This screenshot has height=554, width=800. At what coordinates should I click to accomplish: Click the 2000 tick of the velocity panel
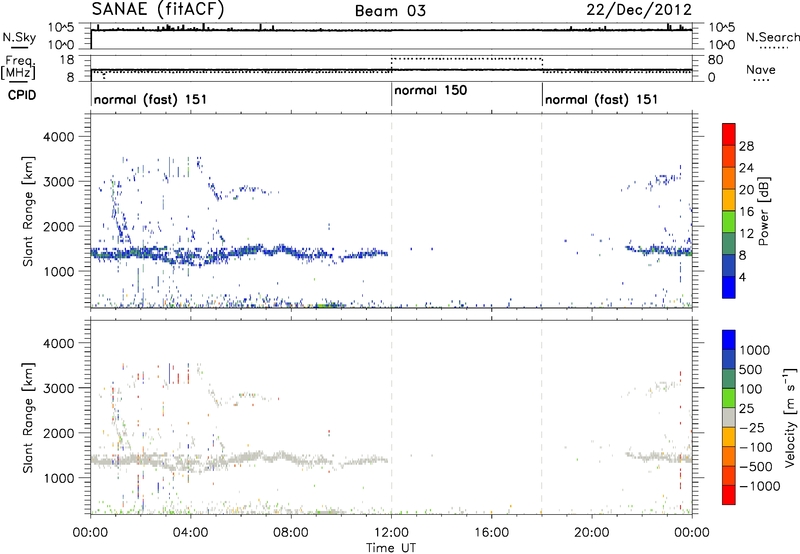click(x=58, y=434)
